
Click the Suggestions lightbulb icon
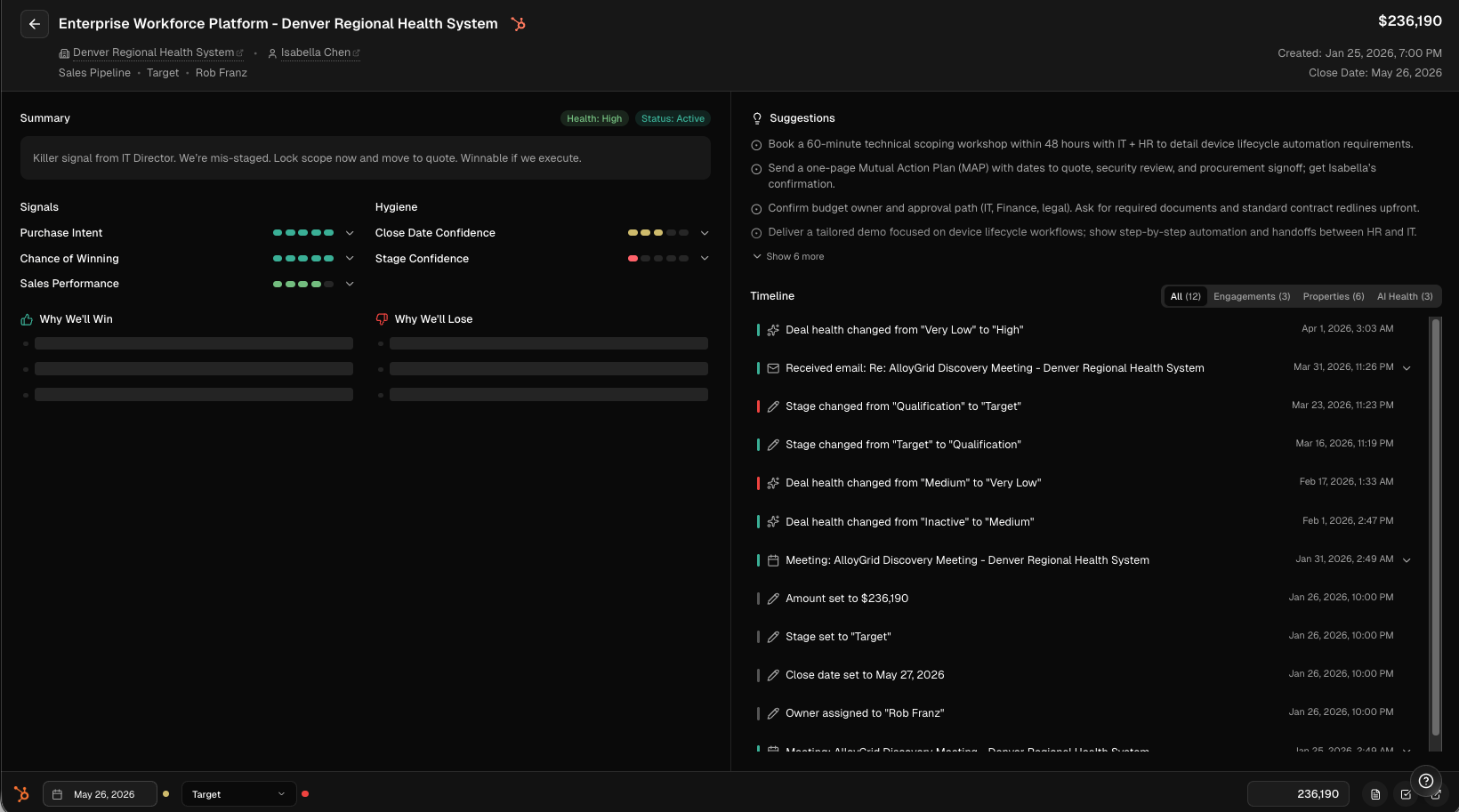coord(757,118)
